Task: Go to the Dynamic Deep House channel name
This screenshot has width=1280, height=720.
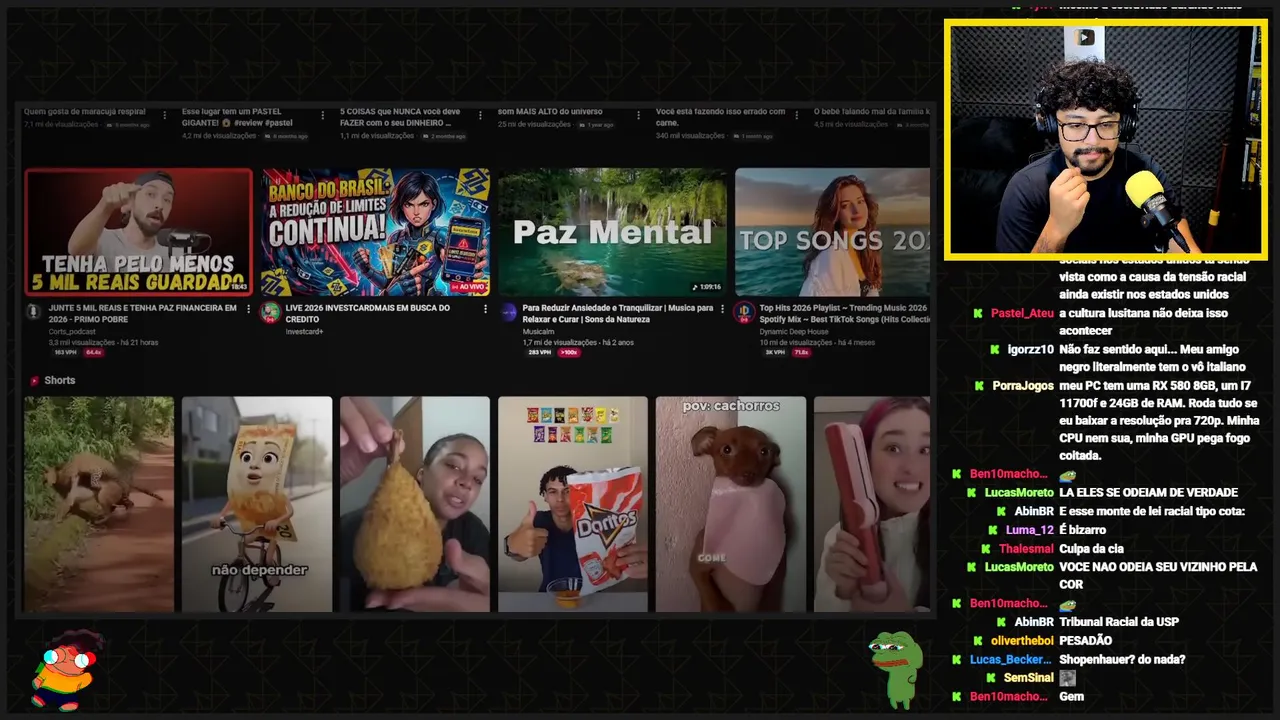Action: [794, 331]
